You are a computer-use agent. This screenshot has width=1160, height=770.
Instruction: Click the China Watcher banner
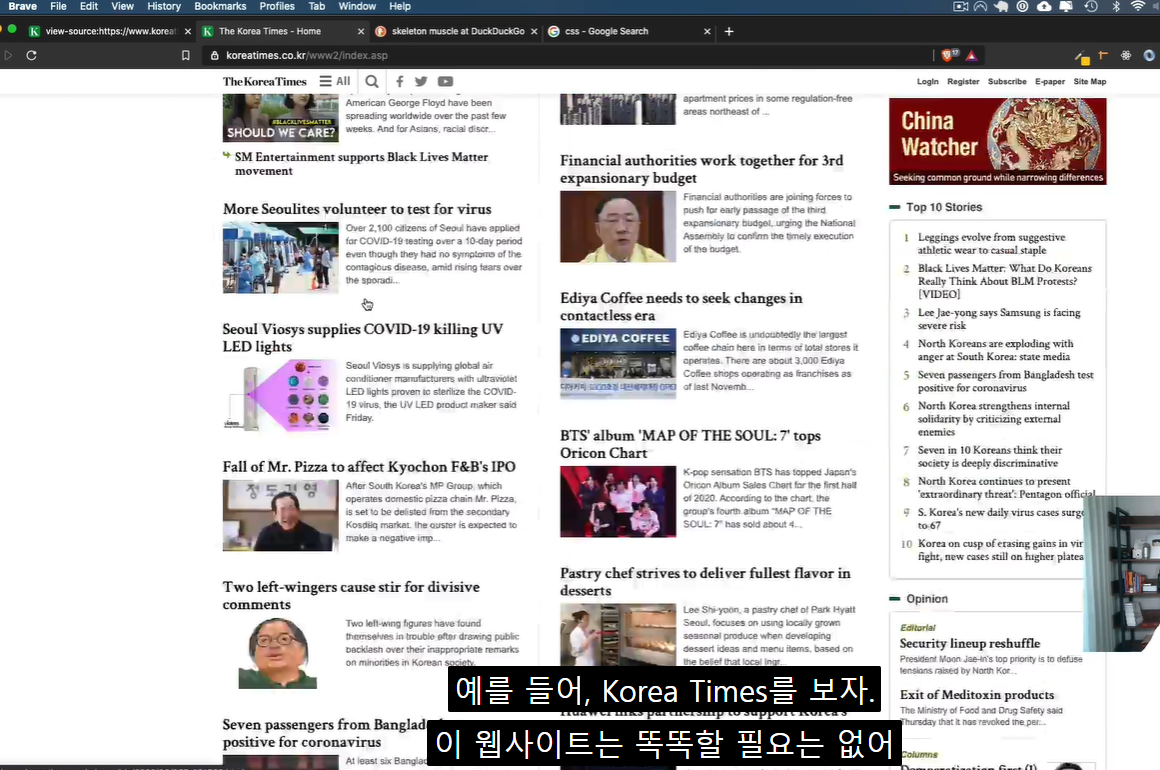[997, 141]
